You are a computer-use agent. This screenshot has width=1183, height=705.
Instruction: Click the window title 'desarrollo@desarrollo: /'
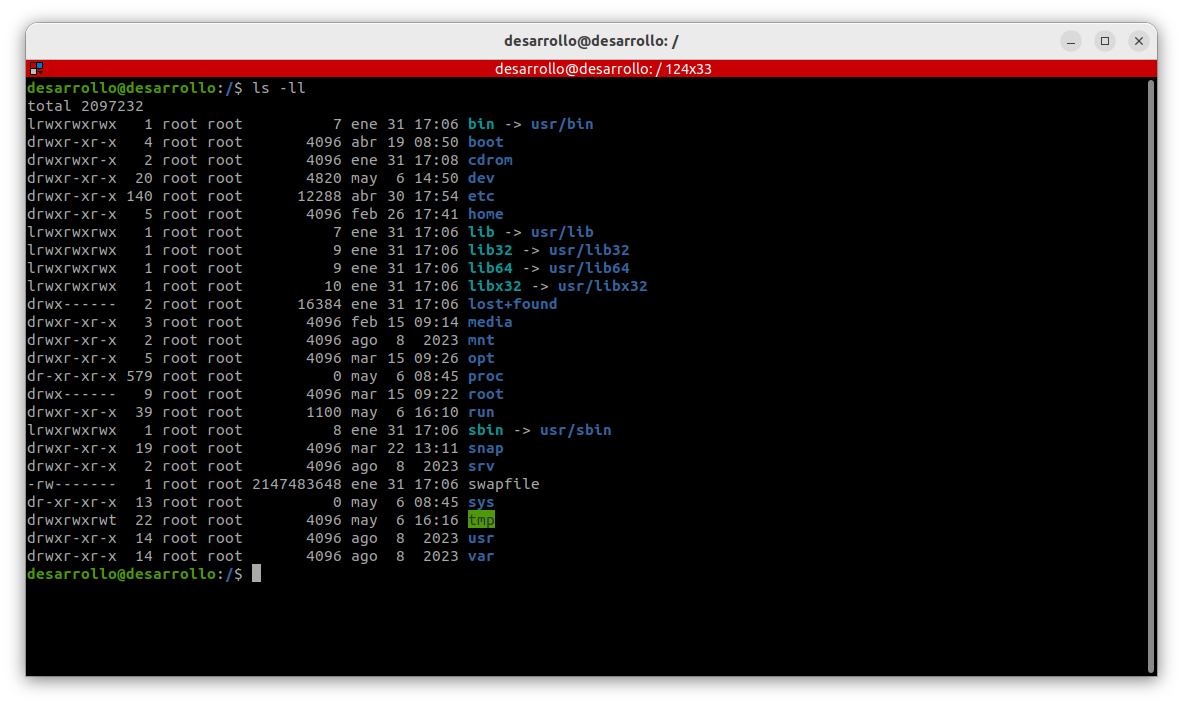591,41
